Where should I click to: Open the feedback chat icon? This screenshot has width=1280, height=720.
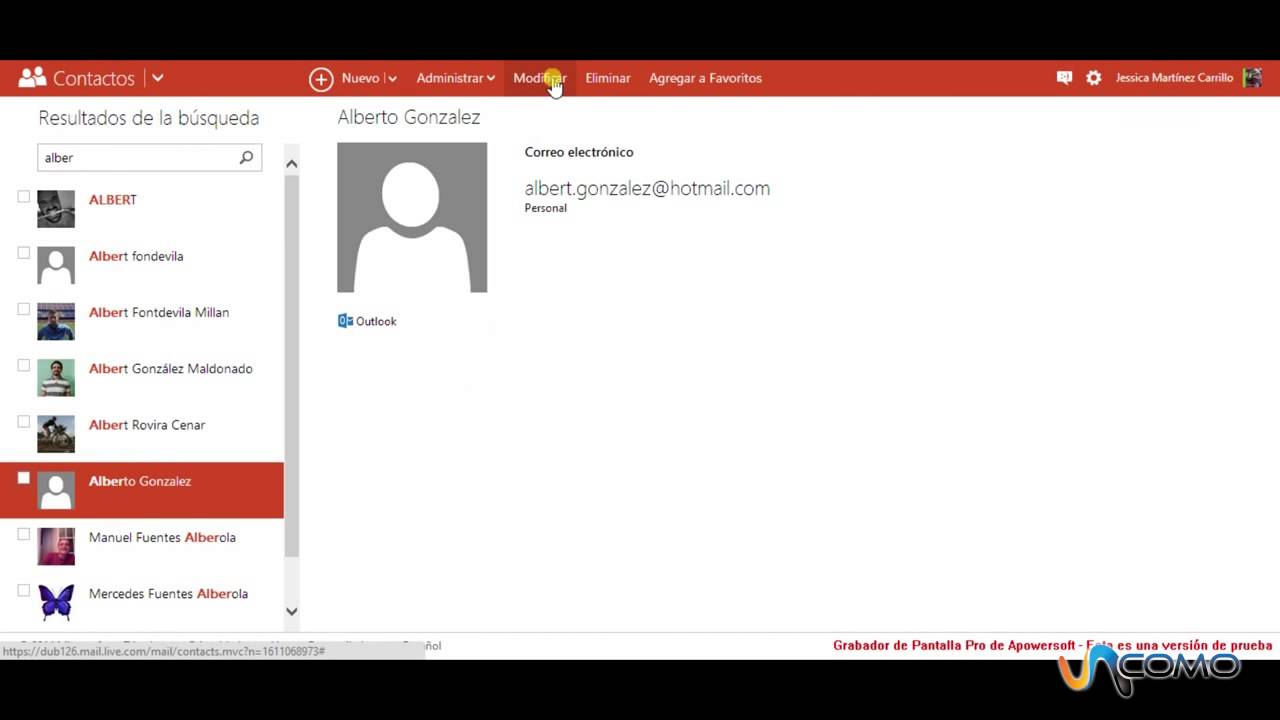[1064, 77]
